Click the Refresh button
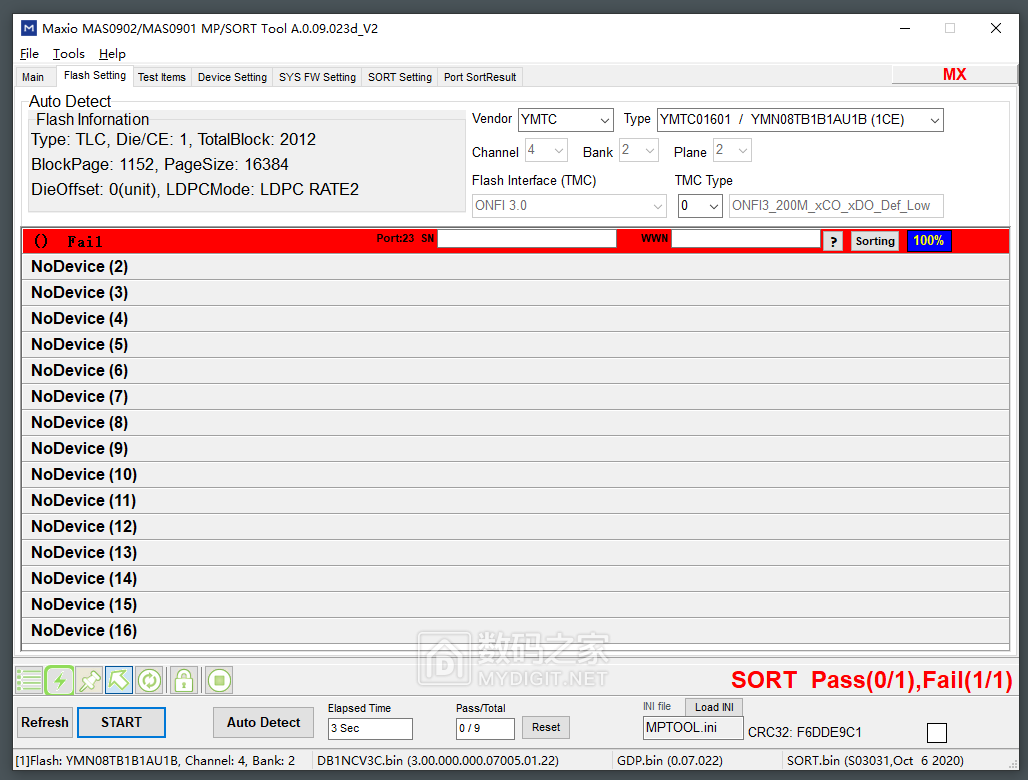 [x=45, y=722]
